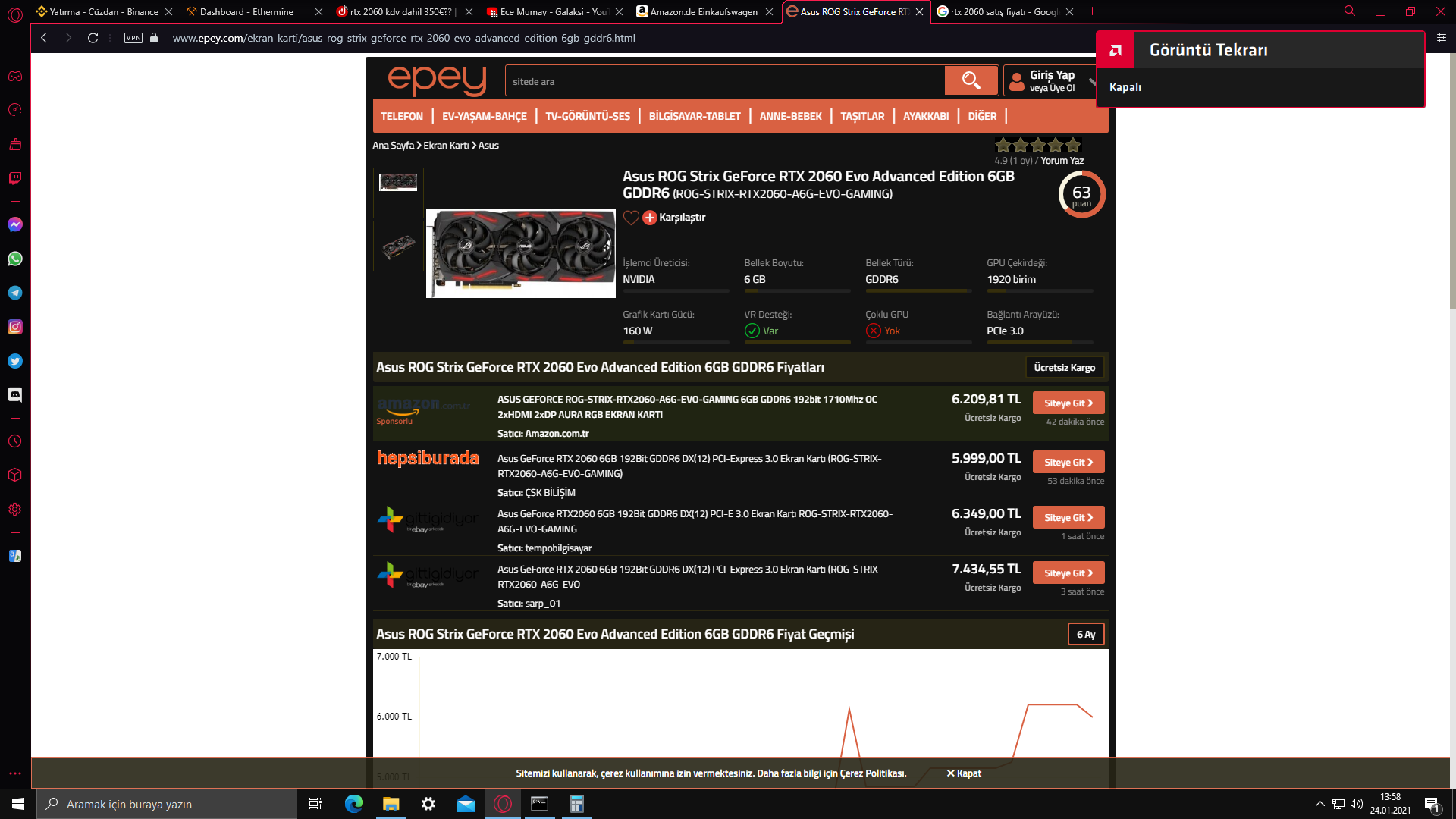Image resolution: width=1456 pixels, height=819 pixels.
Task: Open Telegram messenger in the sidebar
Action: click(15, 293)
